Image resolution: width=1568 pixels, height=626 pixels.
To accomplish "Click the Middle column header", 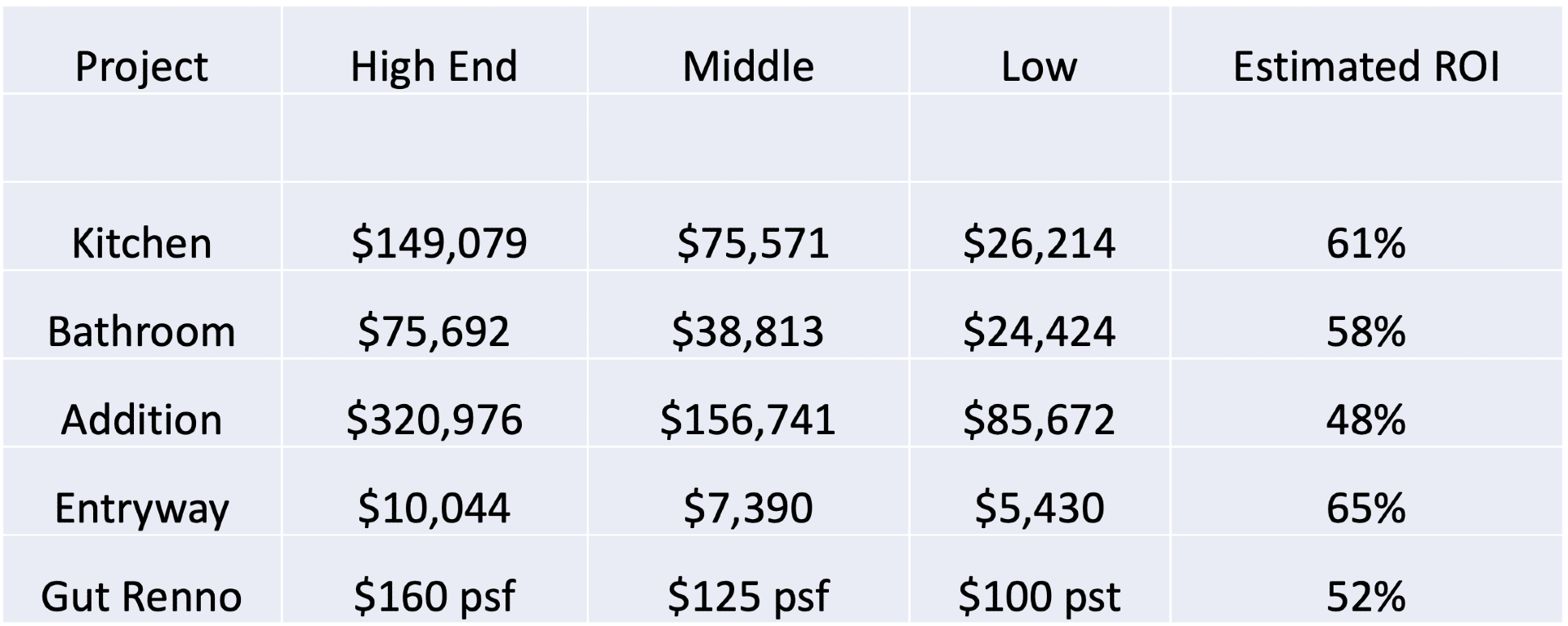I will 748,66.
